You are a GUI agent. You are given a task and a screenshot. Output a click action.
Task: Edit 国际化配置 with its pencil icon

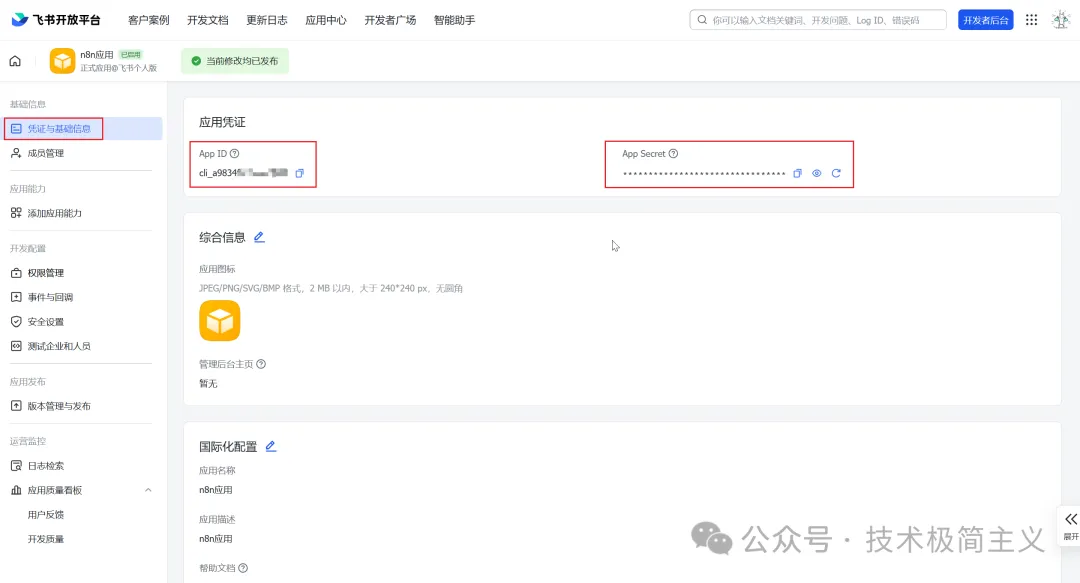270,446
